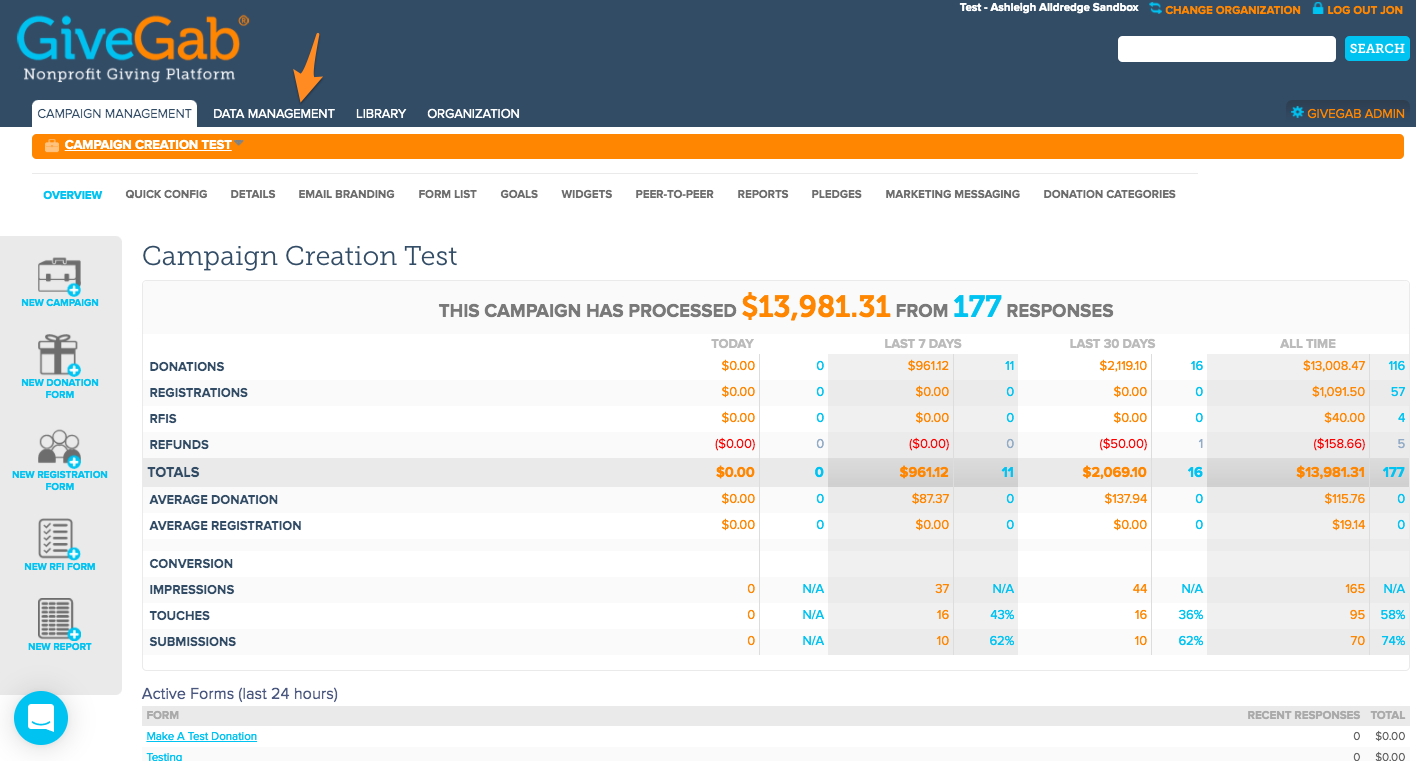The width and height of the screenshot is (1416, 761).
Task: Click the $13,981.31 processed total
Action: (x=816, y=307)
